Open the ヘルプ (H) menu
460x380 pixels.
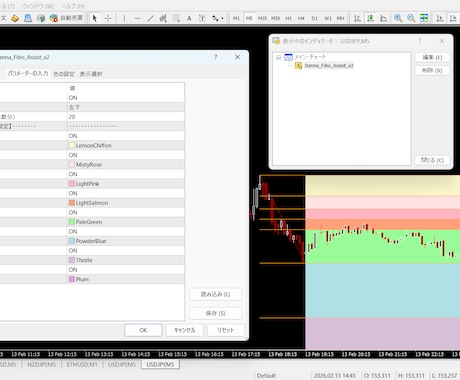pyautogui.click(x=73, y=6)
